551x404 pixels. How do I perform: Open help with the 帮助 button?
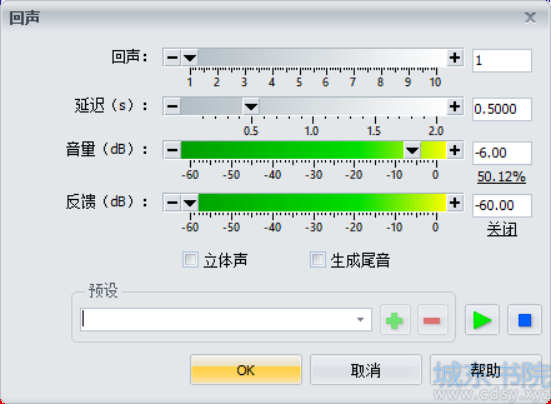coord(486,370)
